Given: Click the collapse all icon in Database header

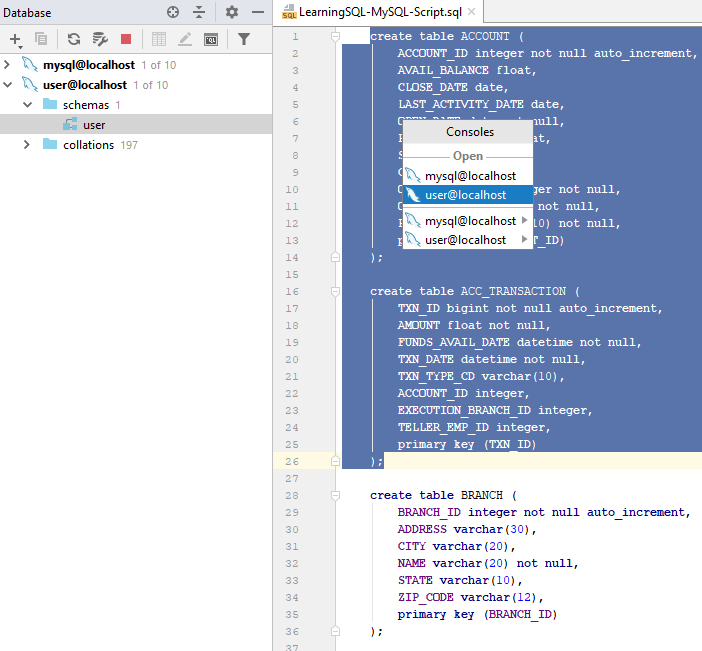Looking at the screenshot, I should point(199,12).
